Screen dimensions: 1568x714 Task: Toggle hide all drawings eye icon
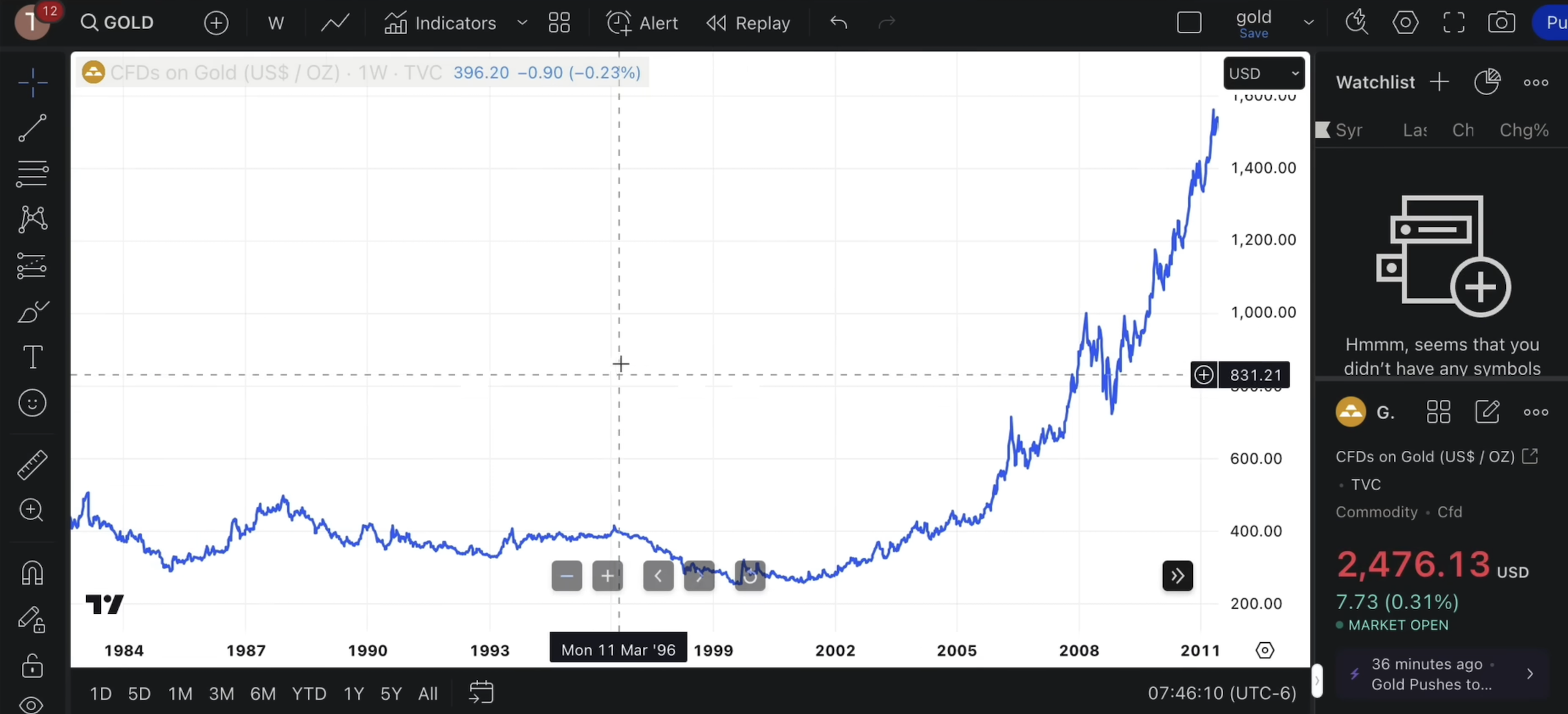coord(32,704)
